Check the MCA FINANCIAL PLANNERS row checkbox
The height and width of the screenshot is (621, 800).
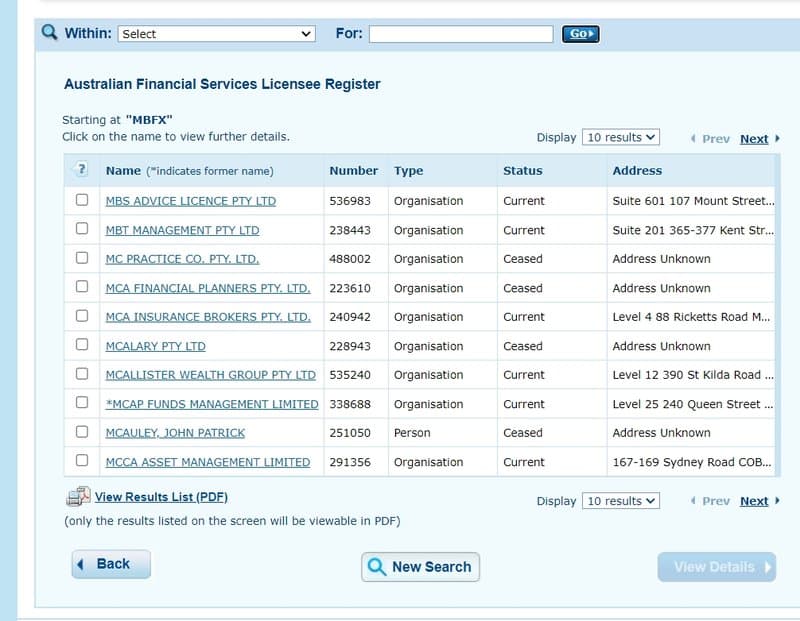click(x=82, y=287)
